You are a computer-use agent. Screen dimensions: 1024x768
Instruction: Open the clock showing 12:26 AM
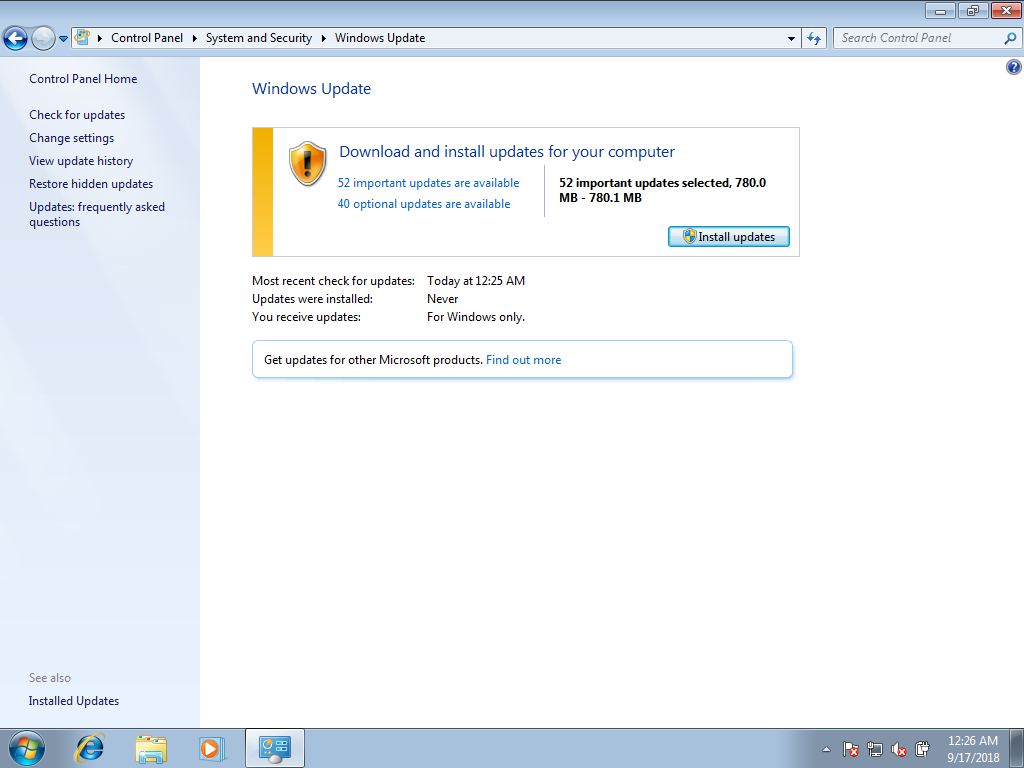[x=973, y=749]
